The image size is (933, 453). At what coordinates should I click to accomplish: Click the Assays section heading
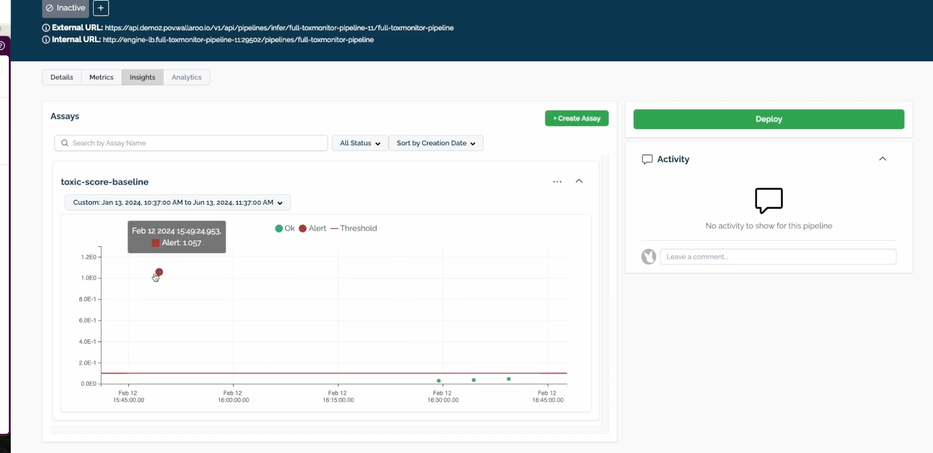[x=65, y=117]
